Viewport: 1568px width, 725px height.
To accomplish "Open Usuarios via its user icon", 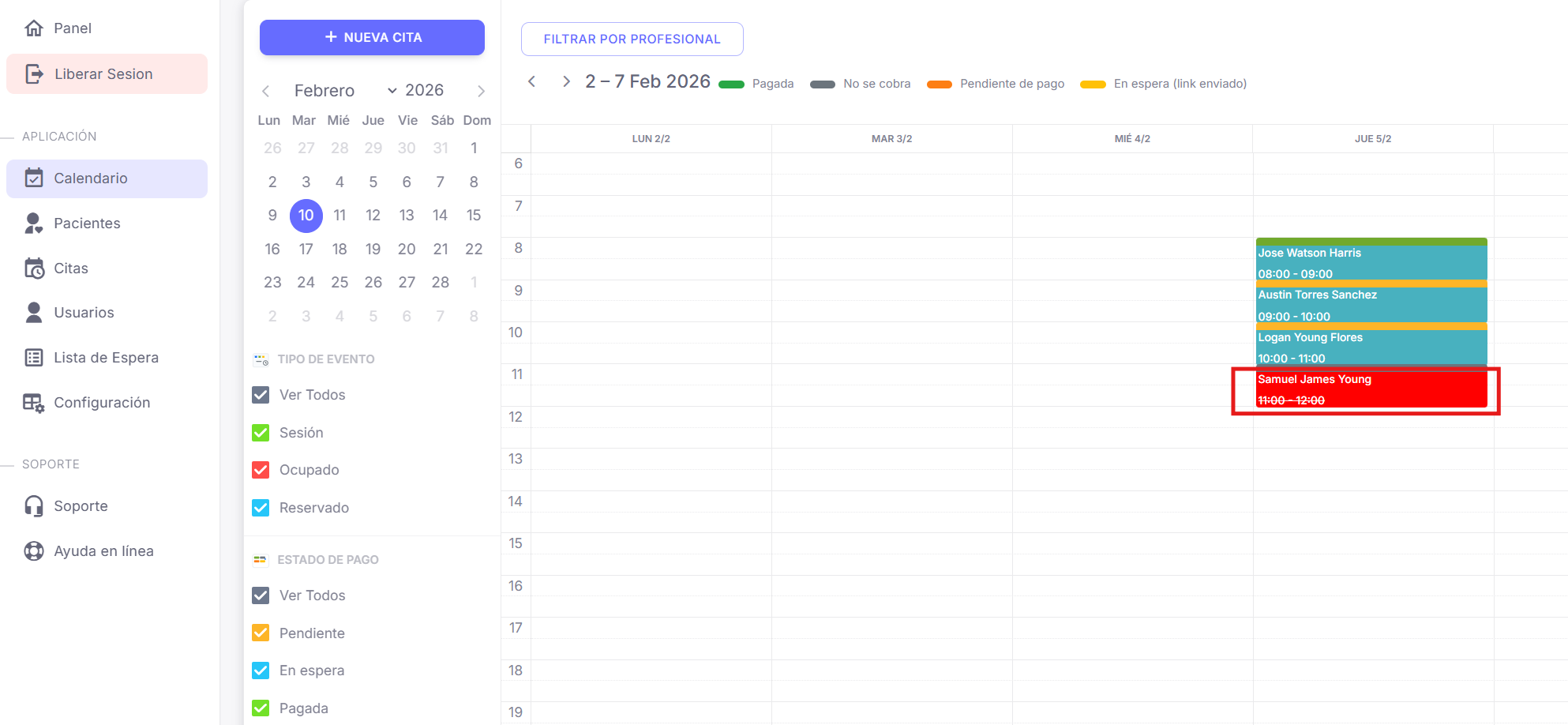I will click(34, 313).
